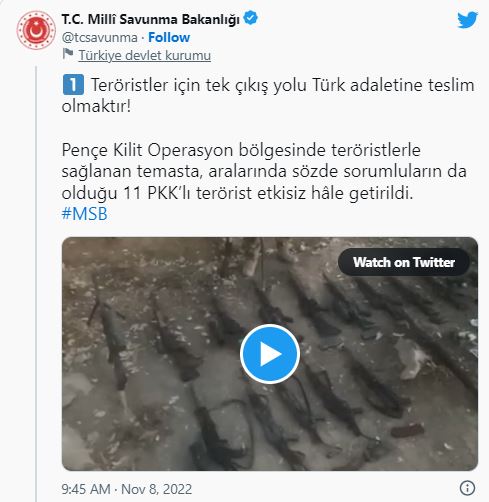This screenshot has height=502, width=489.
Task: Open the Türkiye devlet kurumu label link
Action: [145, 55]
